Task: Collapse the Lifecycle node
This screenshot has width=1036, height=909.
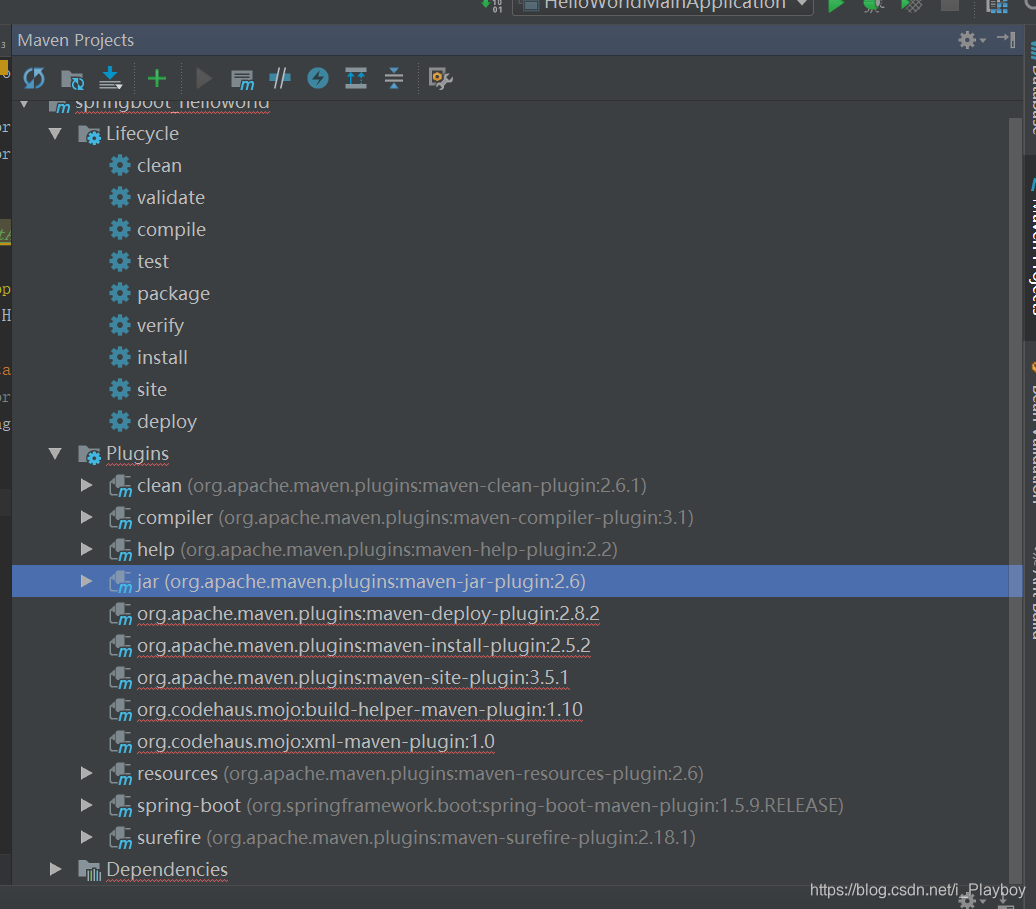Action: [55, 133]
